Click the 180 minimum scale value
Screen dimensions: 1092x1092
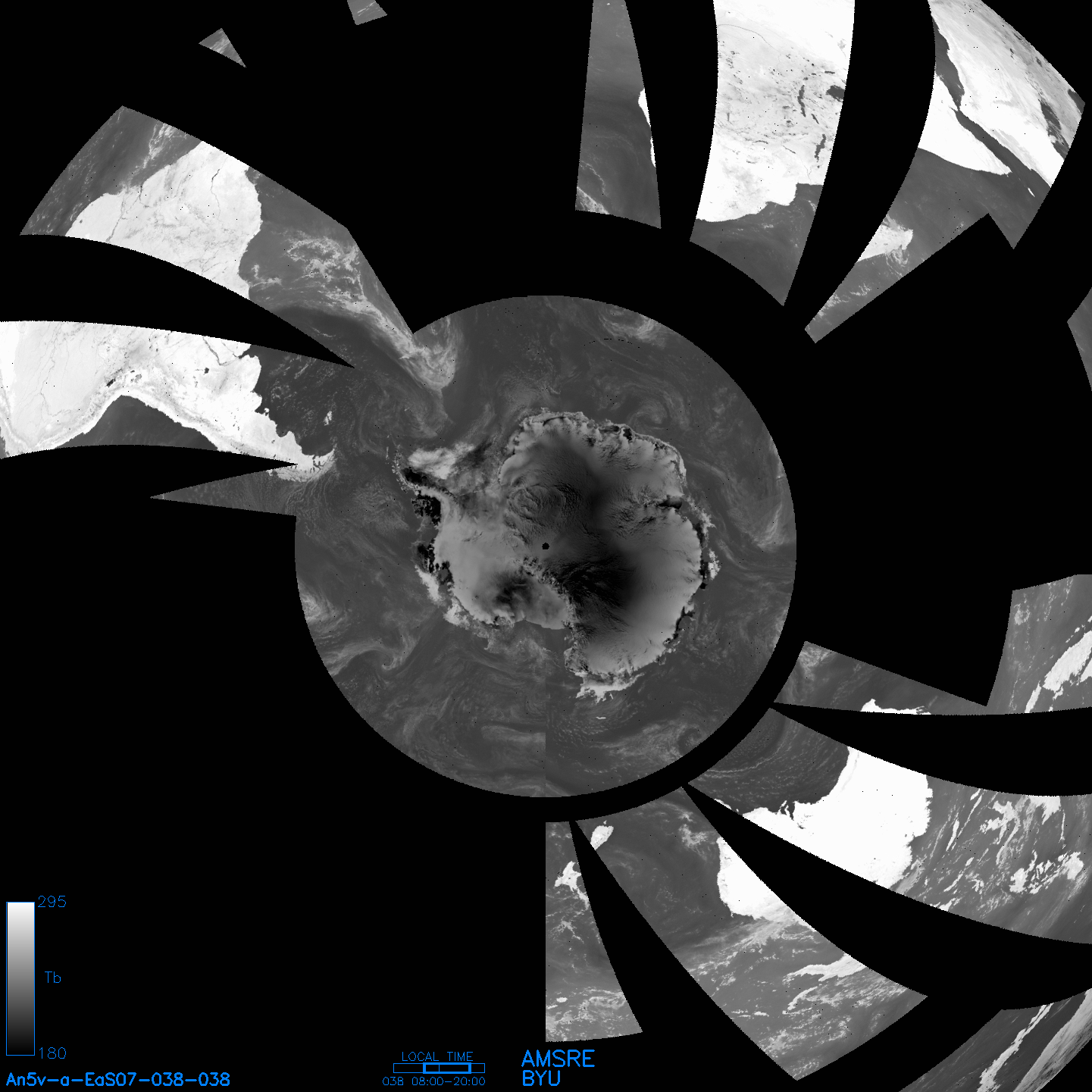click(x=52, y=1053)
